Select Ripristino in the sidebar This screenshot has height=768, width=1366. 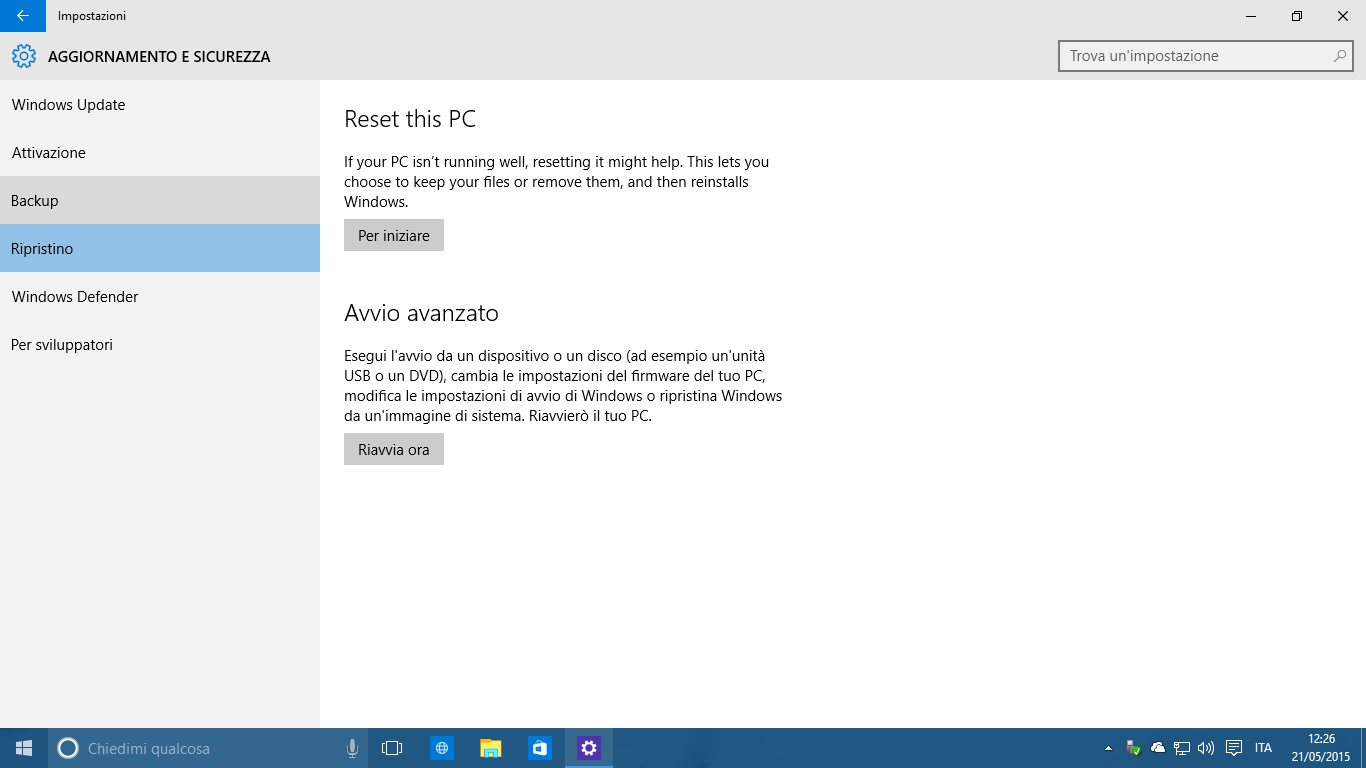[160, 249]
